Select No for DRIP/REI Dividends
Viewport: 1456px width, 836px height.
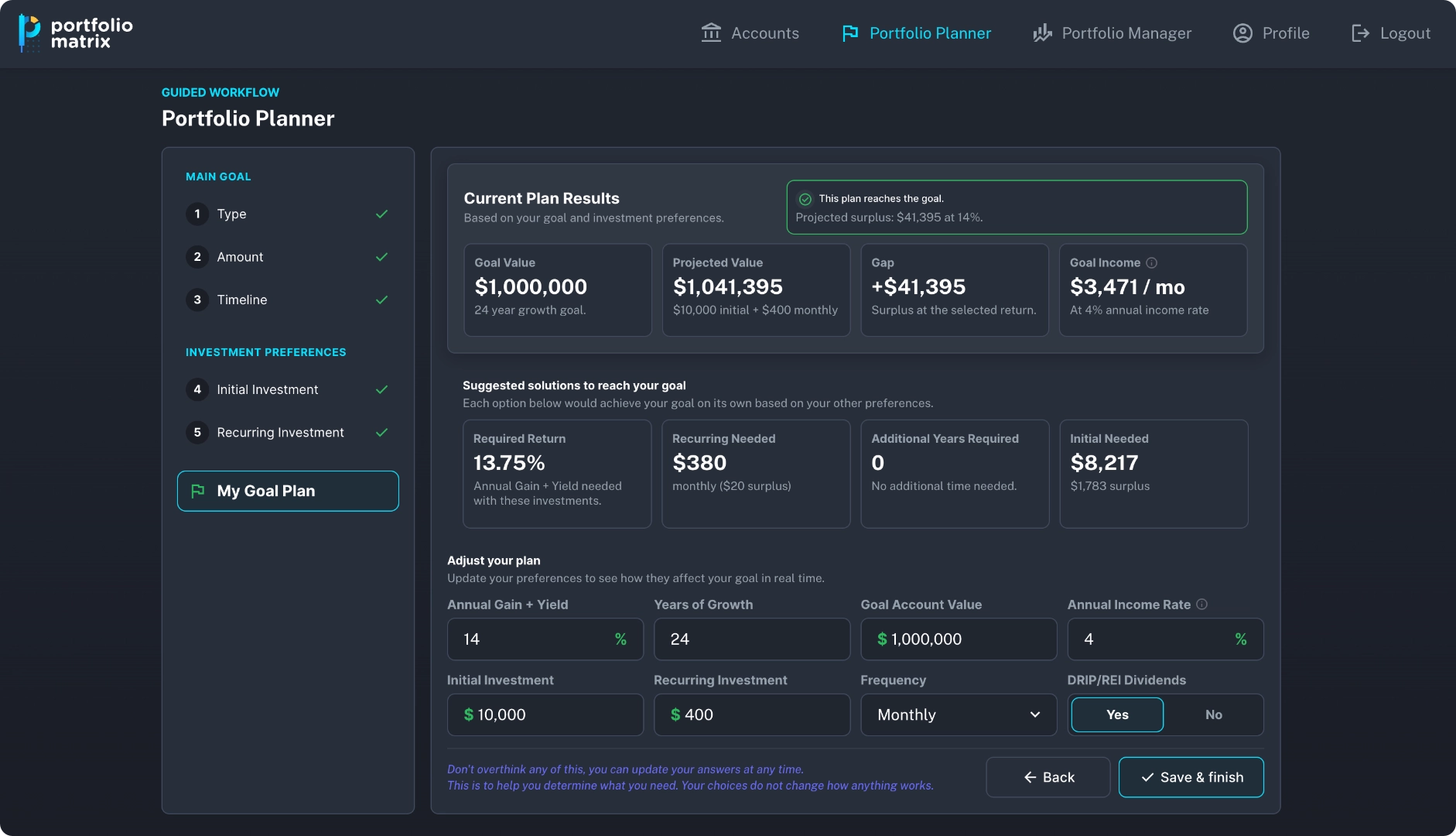click(x=1213, y=714)
